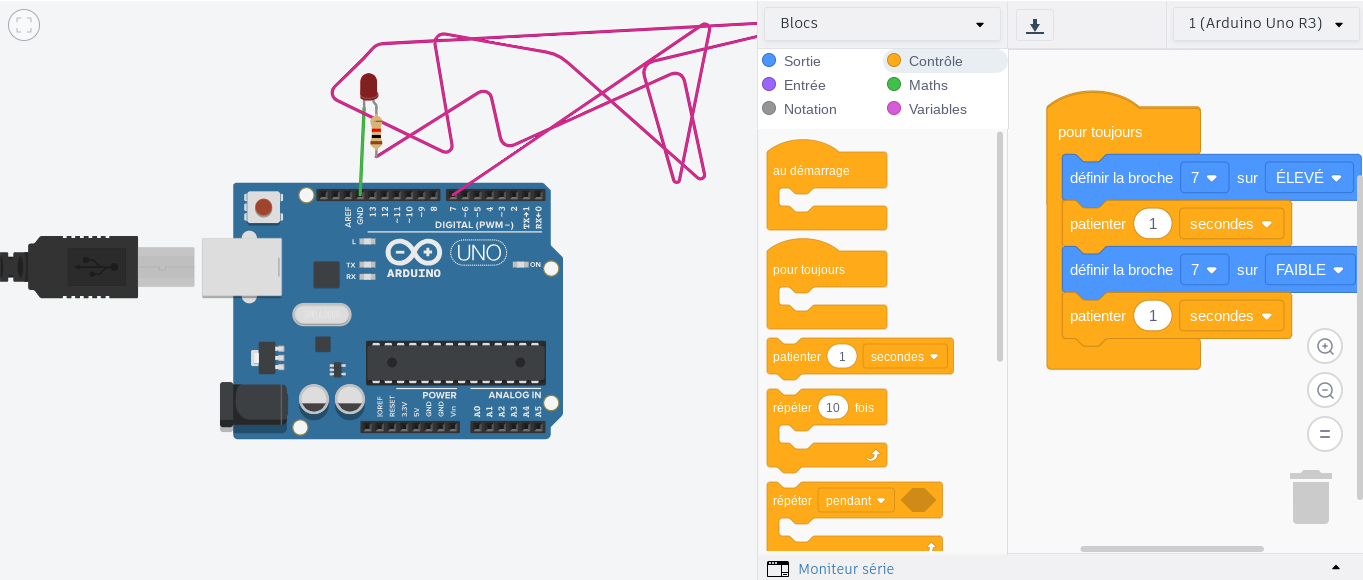Zoom out on the blocks workspace

point(1325,391)
